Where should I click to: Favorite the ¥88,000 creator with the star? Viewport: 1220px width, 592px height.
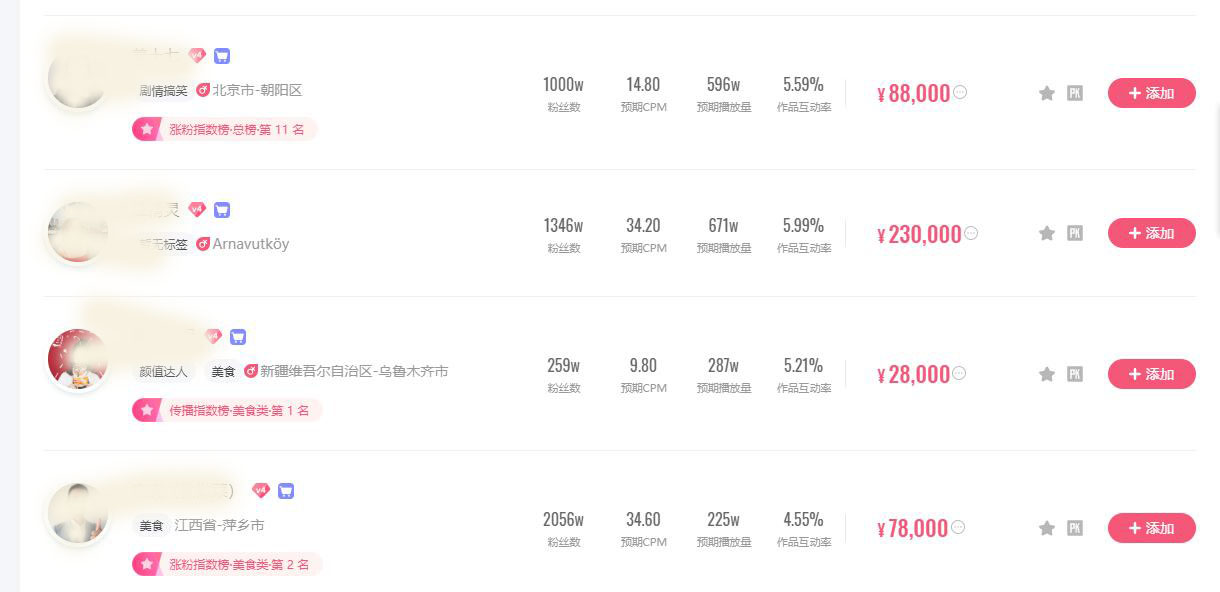(1047, 93)
